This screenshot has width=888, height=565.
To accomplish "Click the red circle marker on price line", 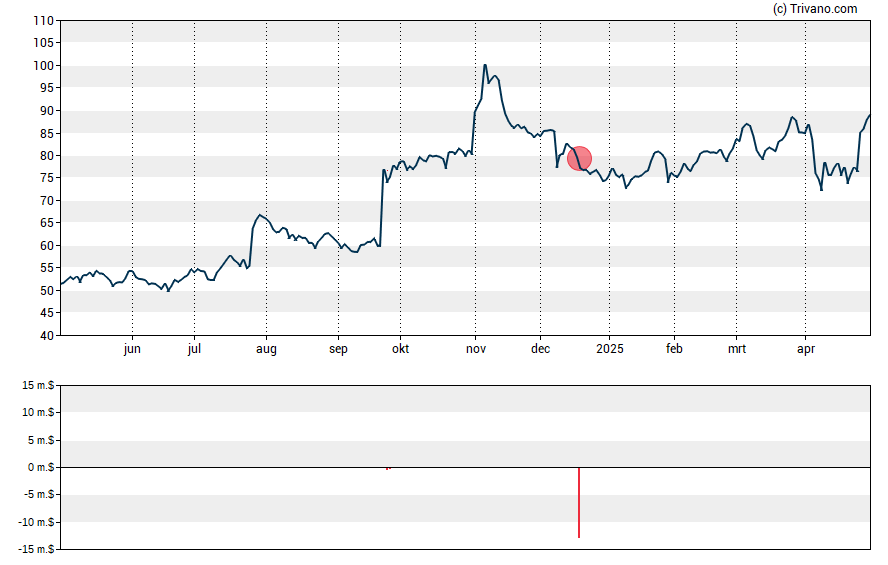I will coord(579,158).
